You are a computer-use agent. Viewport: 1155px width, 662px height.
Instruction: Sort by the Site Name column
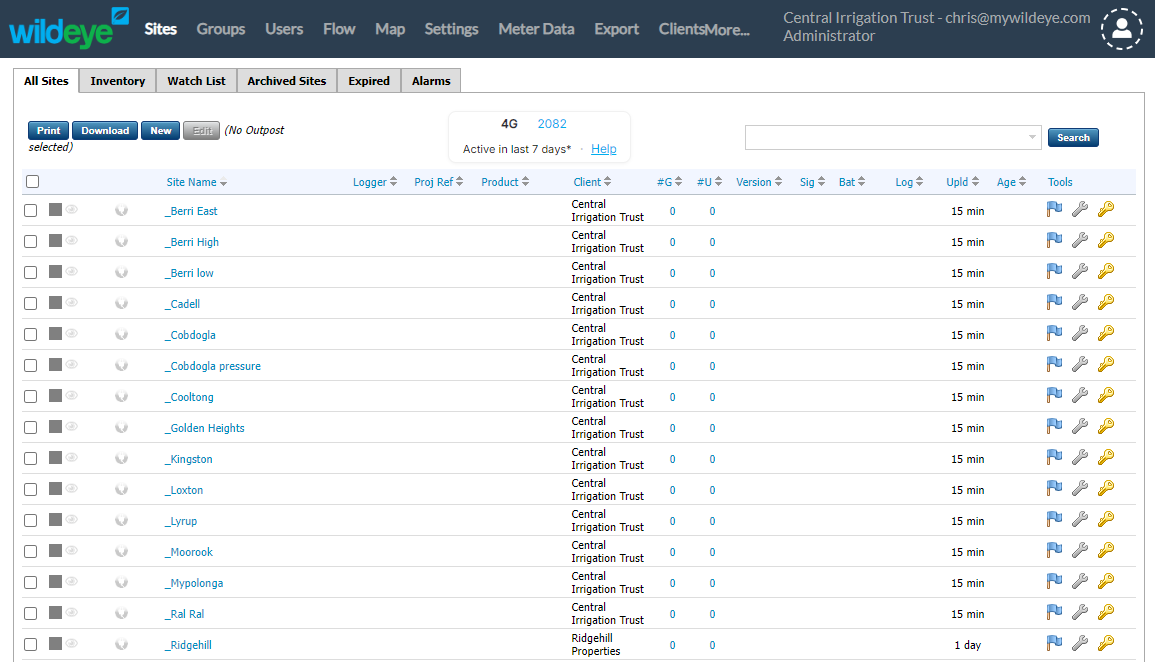[196, 182]
